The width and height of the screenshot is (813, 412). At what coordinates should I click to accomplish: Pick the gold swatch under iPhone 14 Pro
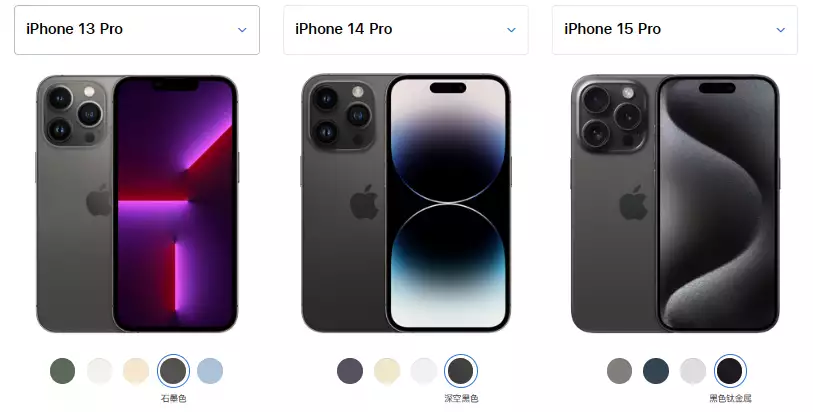point(387,371)
